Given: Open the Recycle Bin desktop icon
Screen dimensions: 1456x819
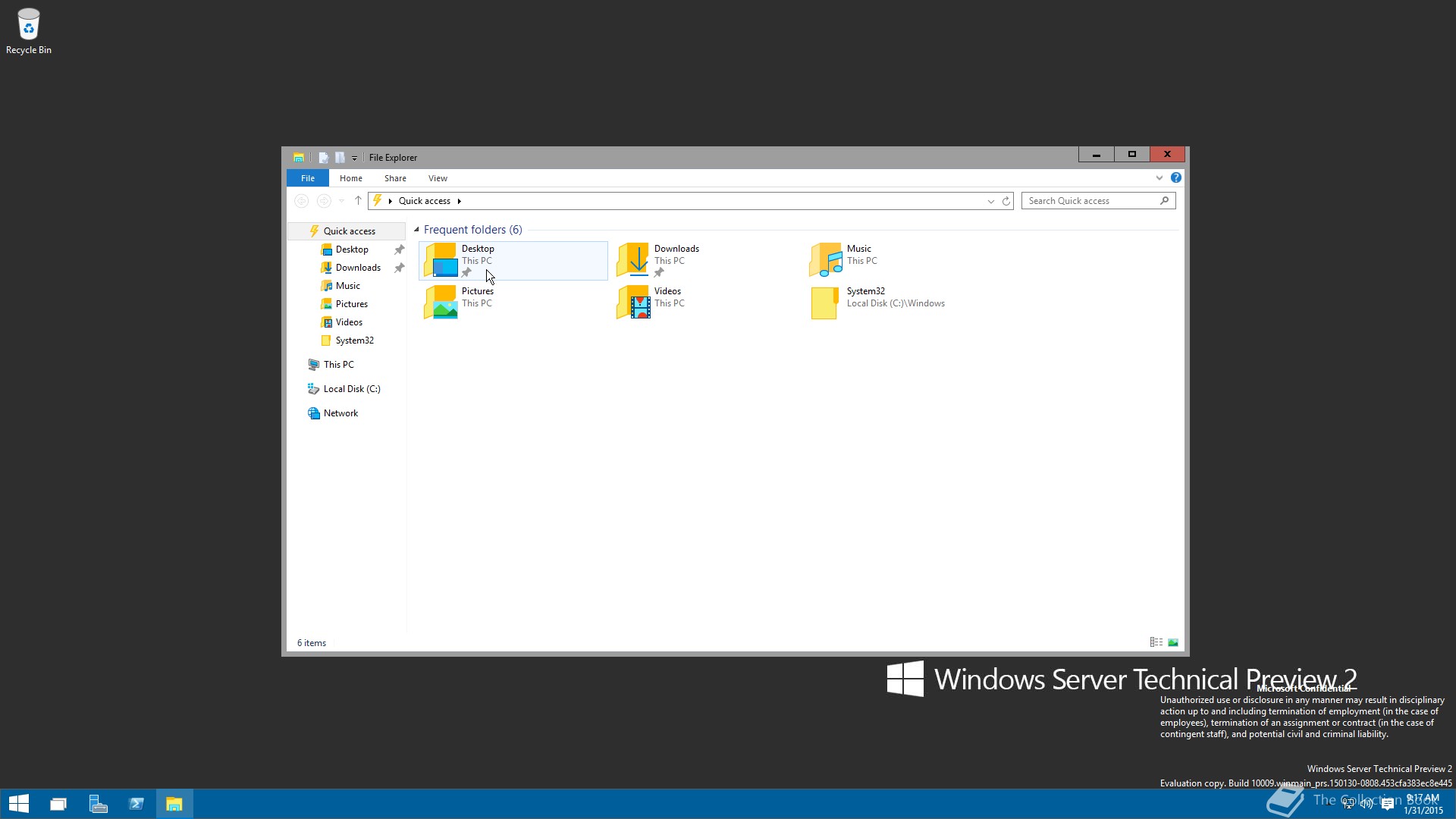Looking at the screenshot, I should [x=29, y=31].
